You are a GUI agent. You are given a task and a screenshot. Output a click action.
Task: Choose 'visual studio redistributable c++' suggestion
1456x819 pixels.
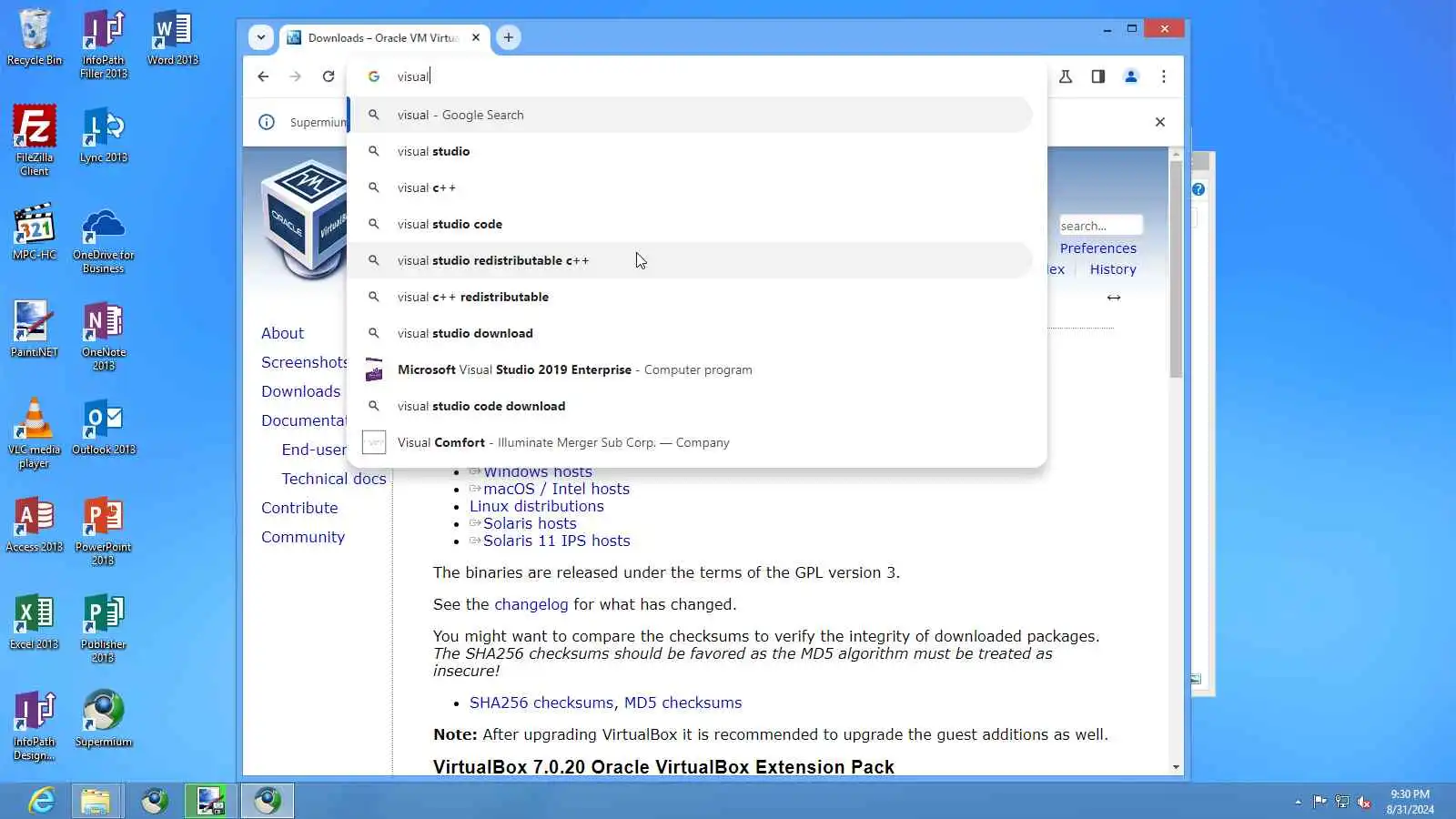690,260
